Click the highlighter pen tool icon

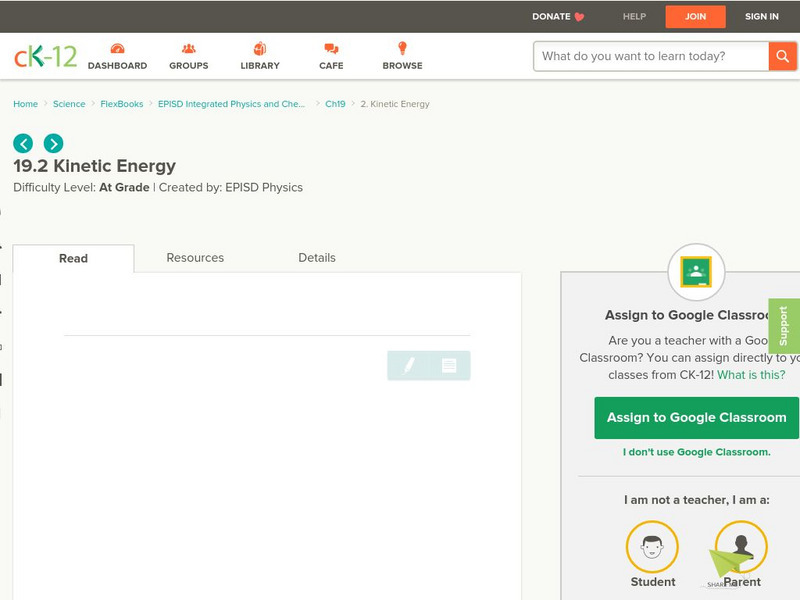[x=409, y=366]
